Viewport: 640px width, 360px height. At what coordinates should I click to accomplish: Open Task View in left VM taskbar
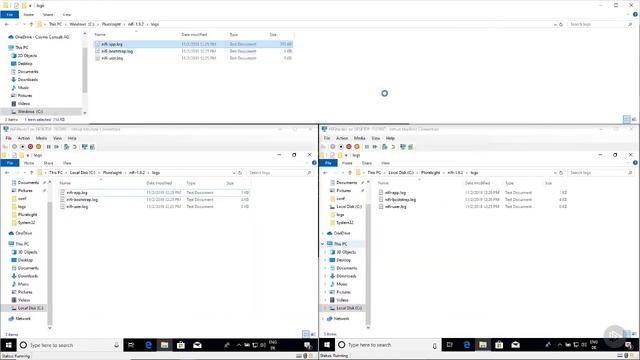(x=131, y=345)
